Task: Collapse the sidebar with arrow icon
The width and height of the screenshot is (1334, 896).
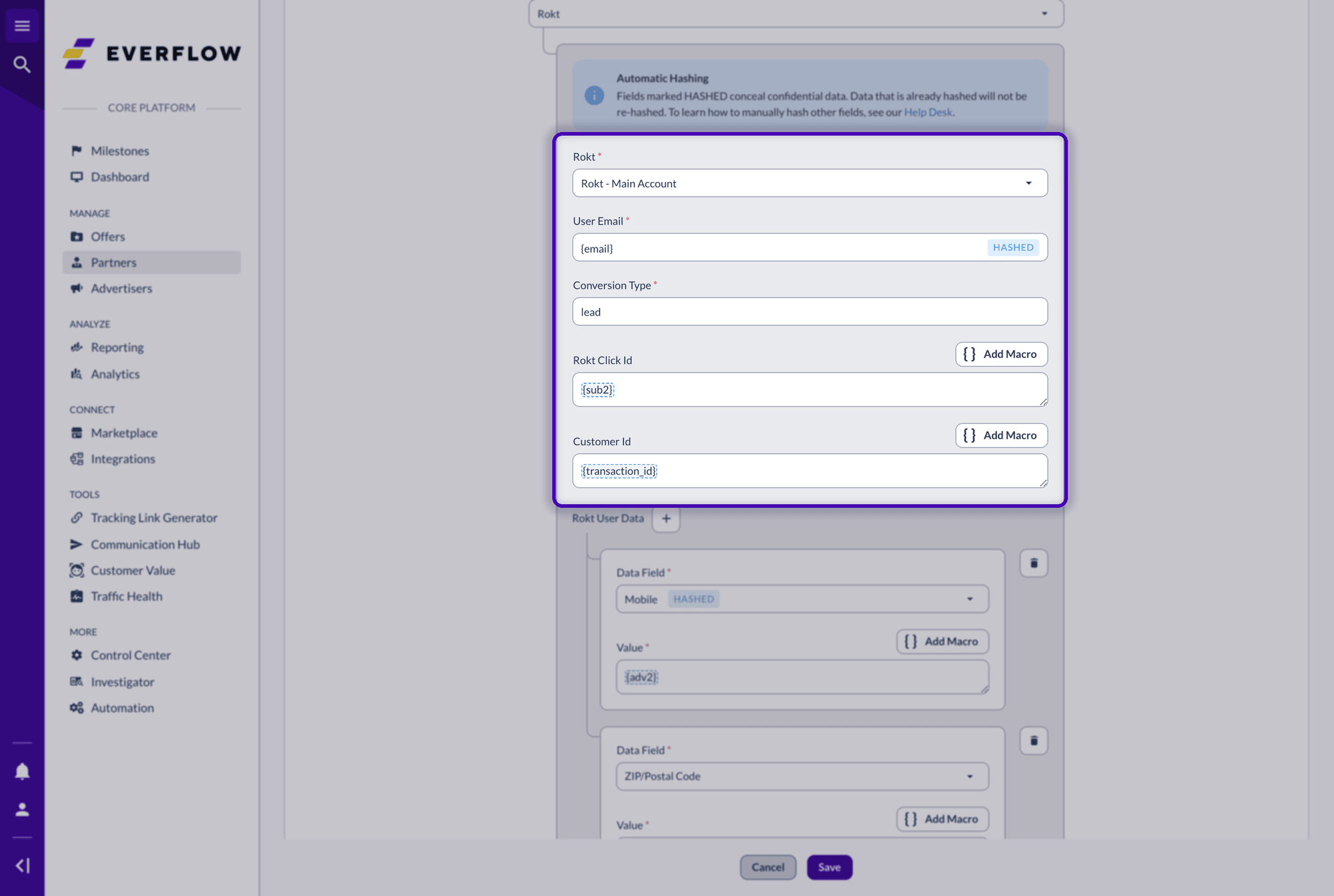Action: click(x=22, y=865)
